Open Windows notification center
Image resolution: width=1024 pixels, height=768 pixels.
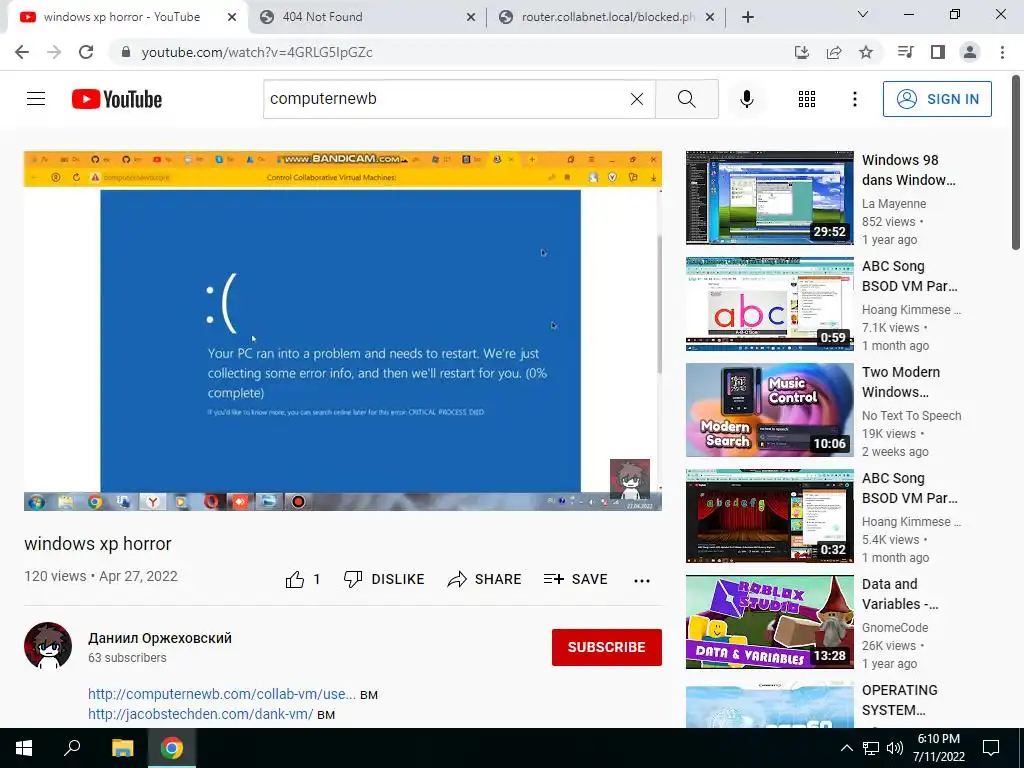pos(991,748)
